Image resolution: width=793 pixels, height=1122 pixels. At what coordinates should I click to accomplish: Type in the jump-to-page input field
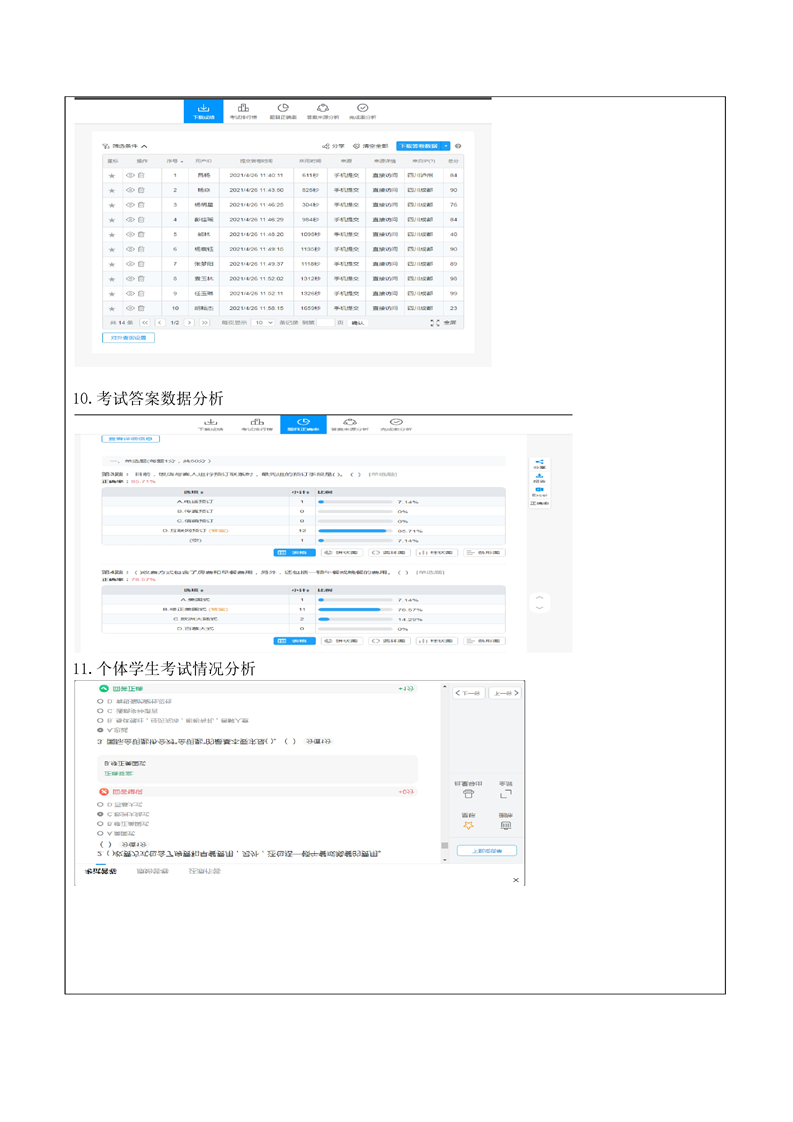(324, 323)
